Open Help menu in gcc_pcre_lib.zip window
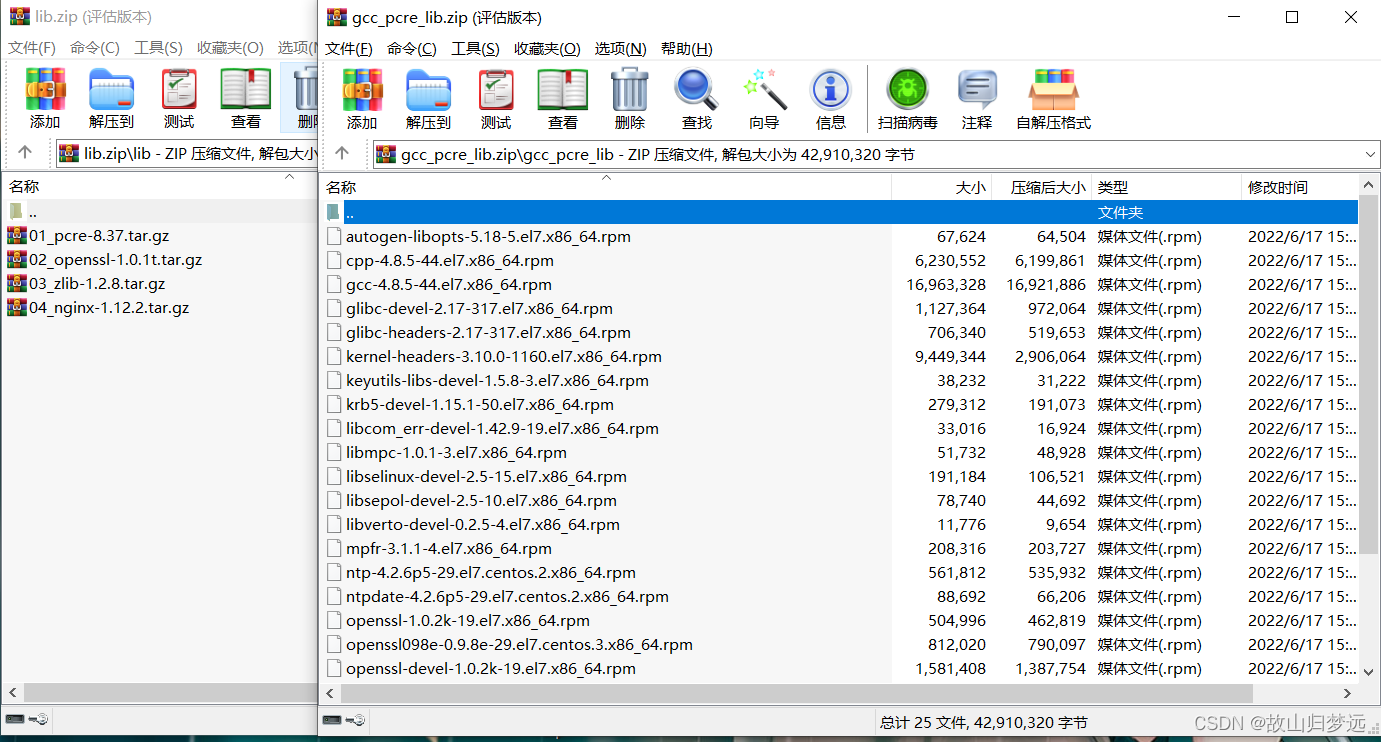This screenshot has height=742, width=1381. point(686,49)
